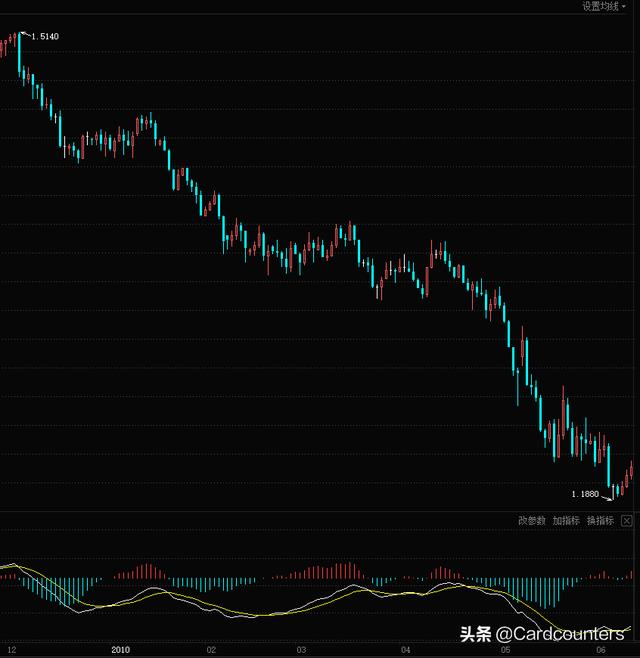Click the 05 month axis label

[x=506, y=650]
